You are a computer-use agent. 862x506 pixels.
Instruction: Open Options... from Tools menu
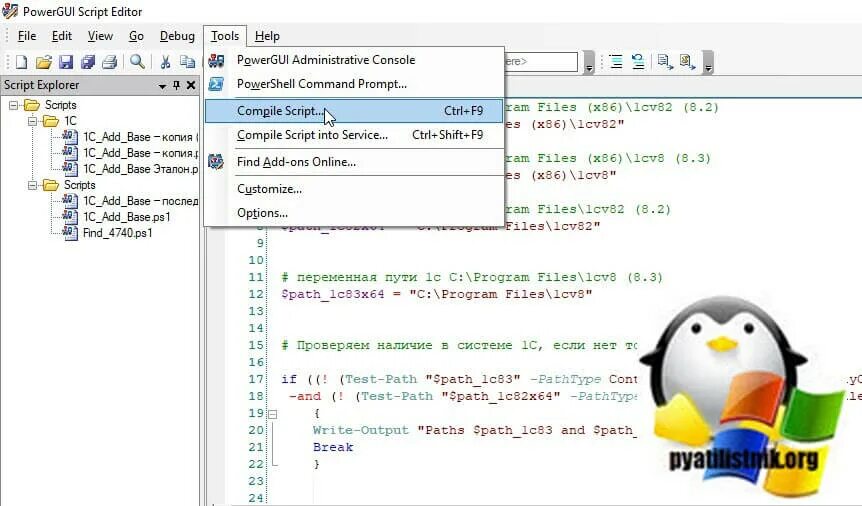tap(354, 213)
